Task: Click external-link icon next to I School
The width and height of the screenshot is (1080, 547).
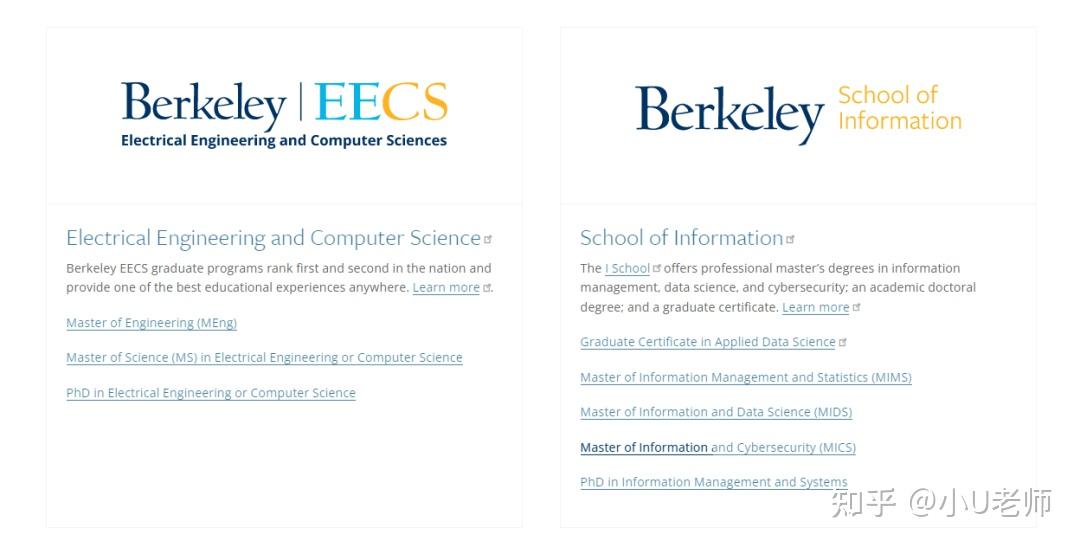Action: (657, 268)
